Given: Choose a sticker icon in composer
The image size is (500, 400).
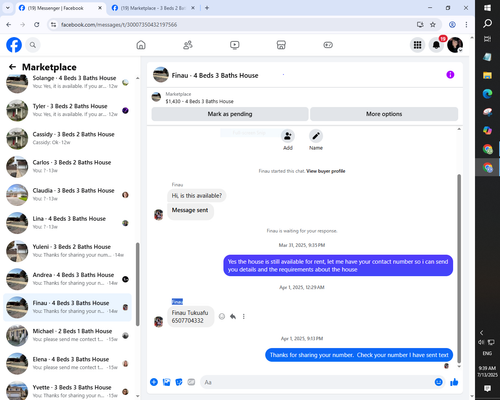Looking at the screenshot, I should click(179, 382).
